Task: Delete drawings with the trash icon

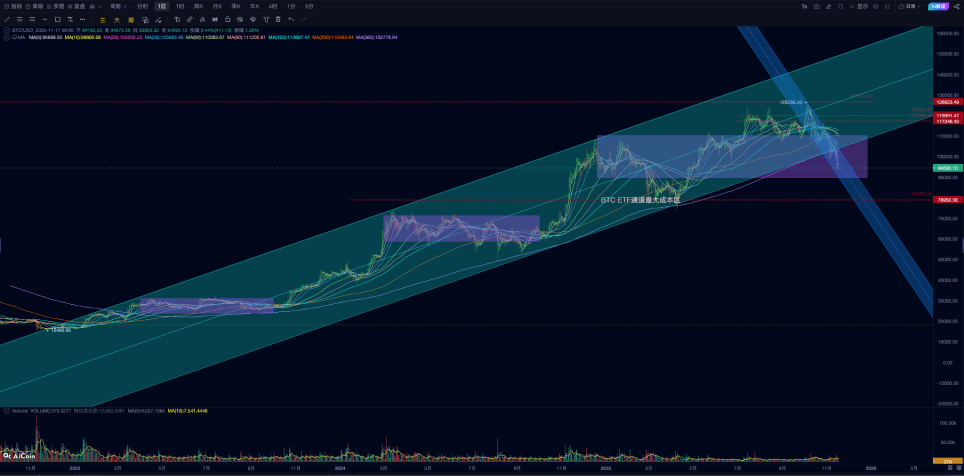Action: click(x=278, y=20)
